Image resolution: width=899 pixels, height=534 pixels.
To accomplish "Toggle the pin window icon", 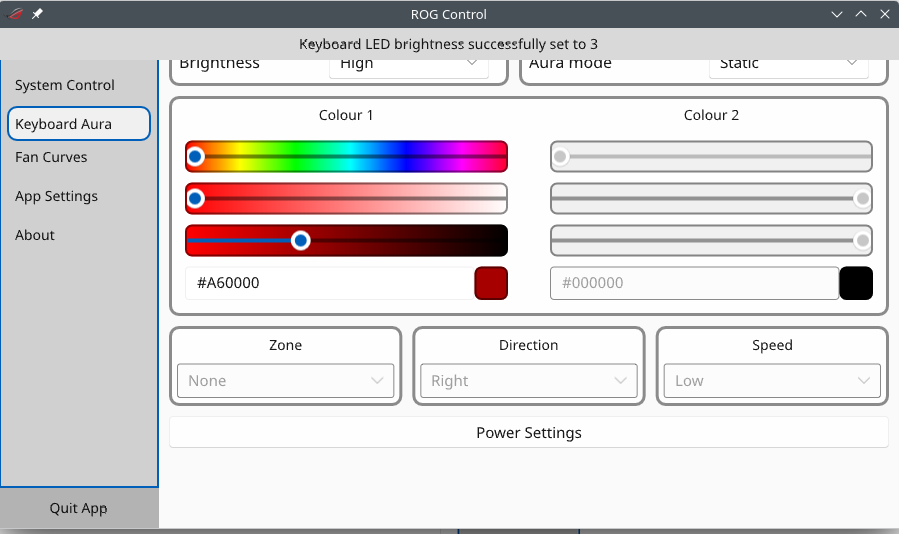I will [37, 14].
